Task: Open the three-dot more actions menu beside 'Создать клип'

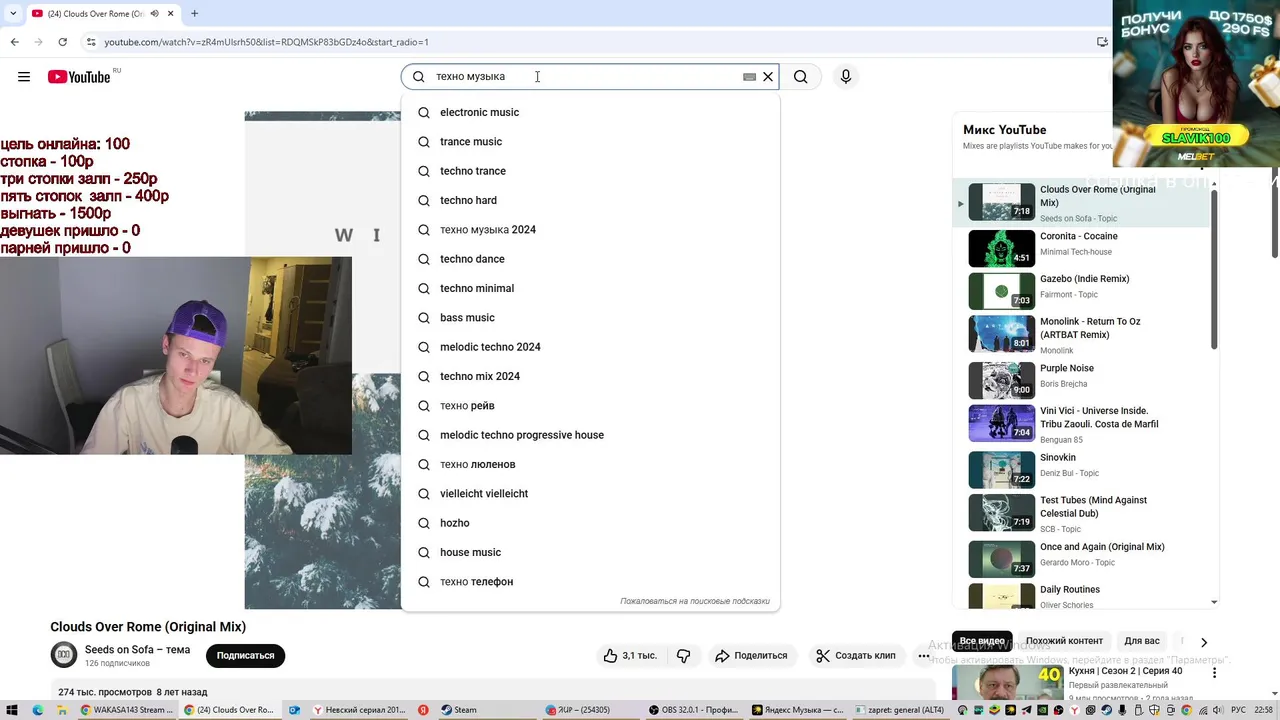Action: click(x=923, y=656)
